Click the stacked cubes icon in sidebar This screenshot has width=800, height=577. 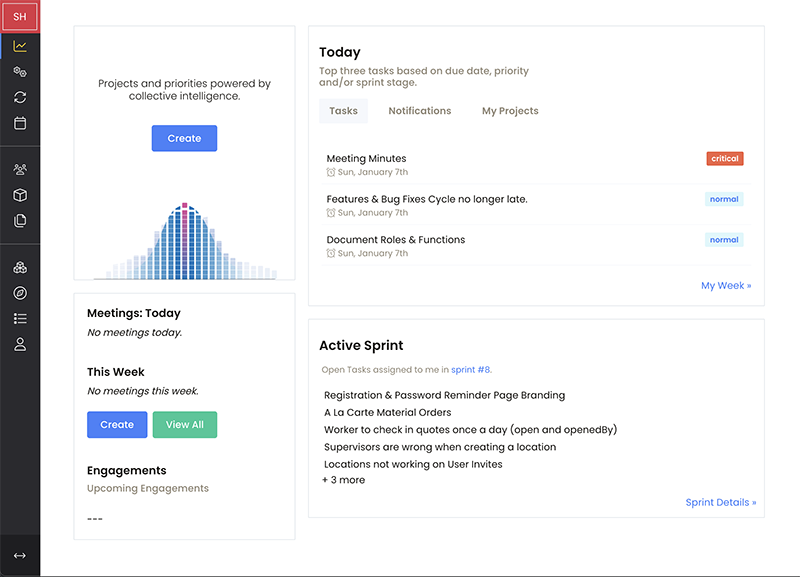(20, 268)
